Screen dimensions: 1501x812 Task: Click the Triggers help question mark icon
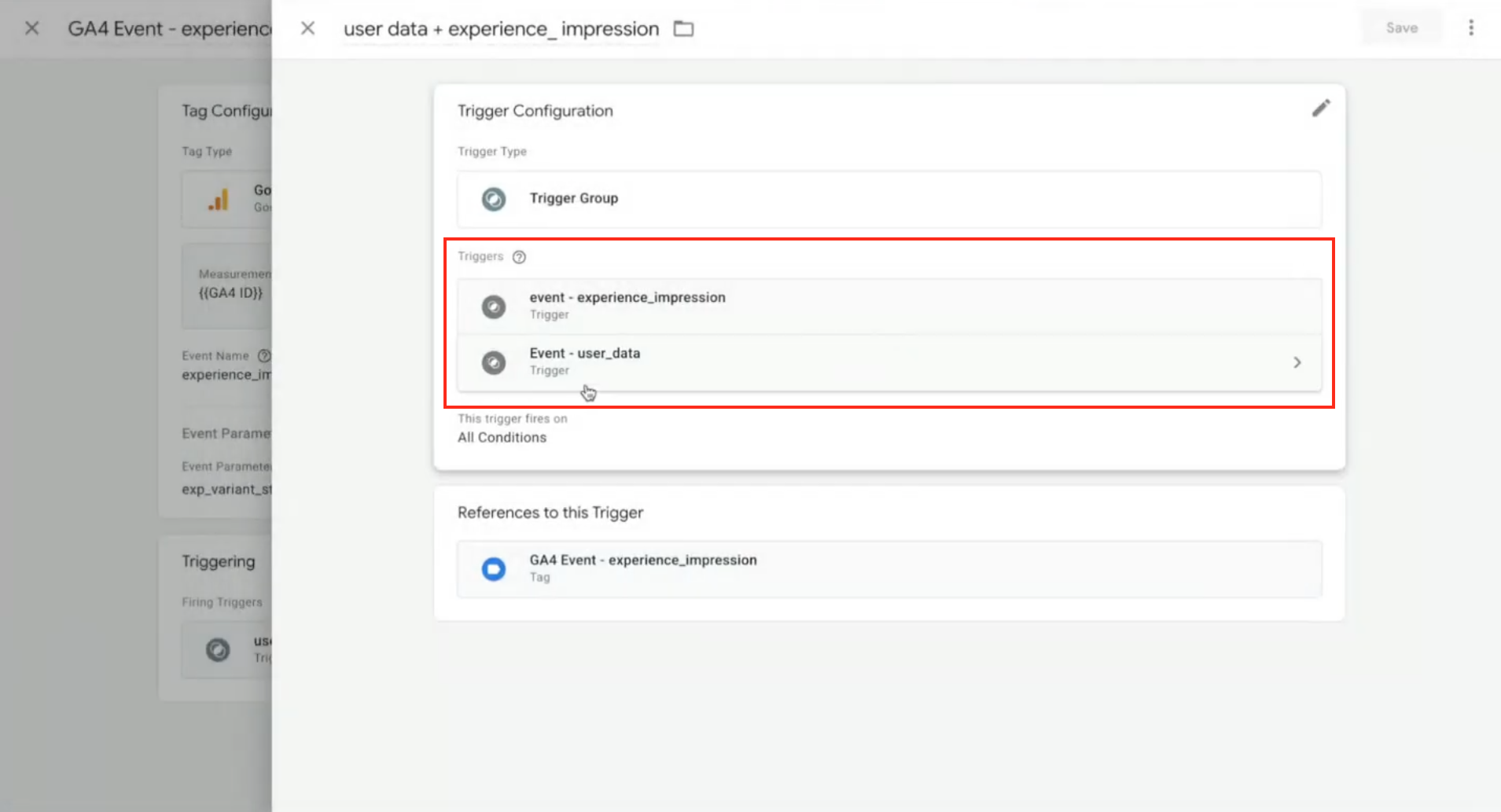tap(519, 257)
